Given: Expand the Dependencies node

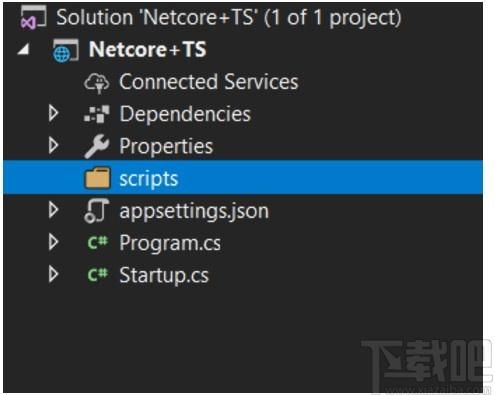Looking at the screenshot, I should click(53, 113).
